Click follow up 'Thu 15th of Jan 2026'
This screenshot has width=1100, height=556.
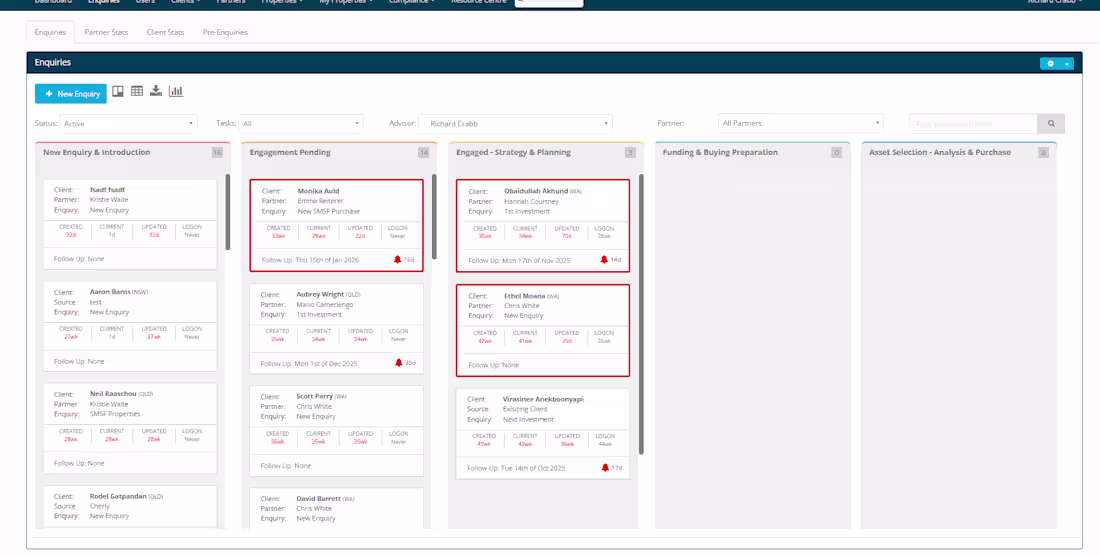point(326,260)
